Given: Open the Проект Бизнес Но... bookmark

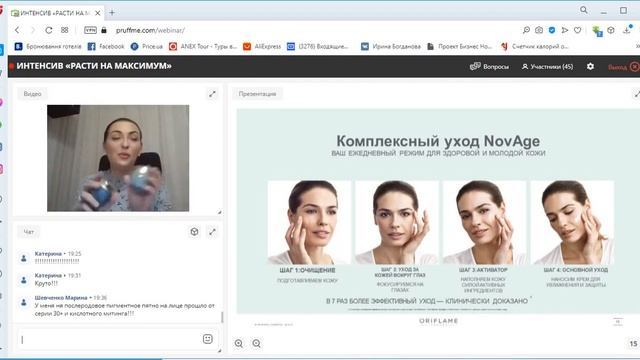Looking at the screenshot, I should coord(459,47).
